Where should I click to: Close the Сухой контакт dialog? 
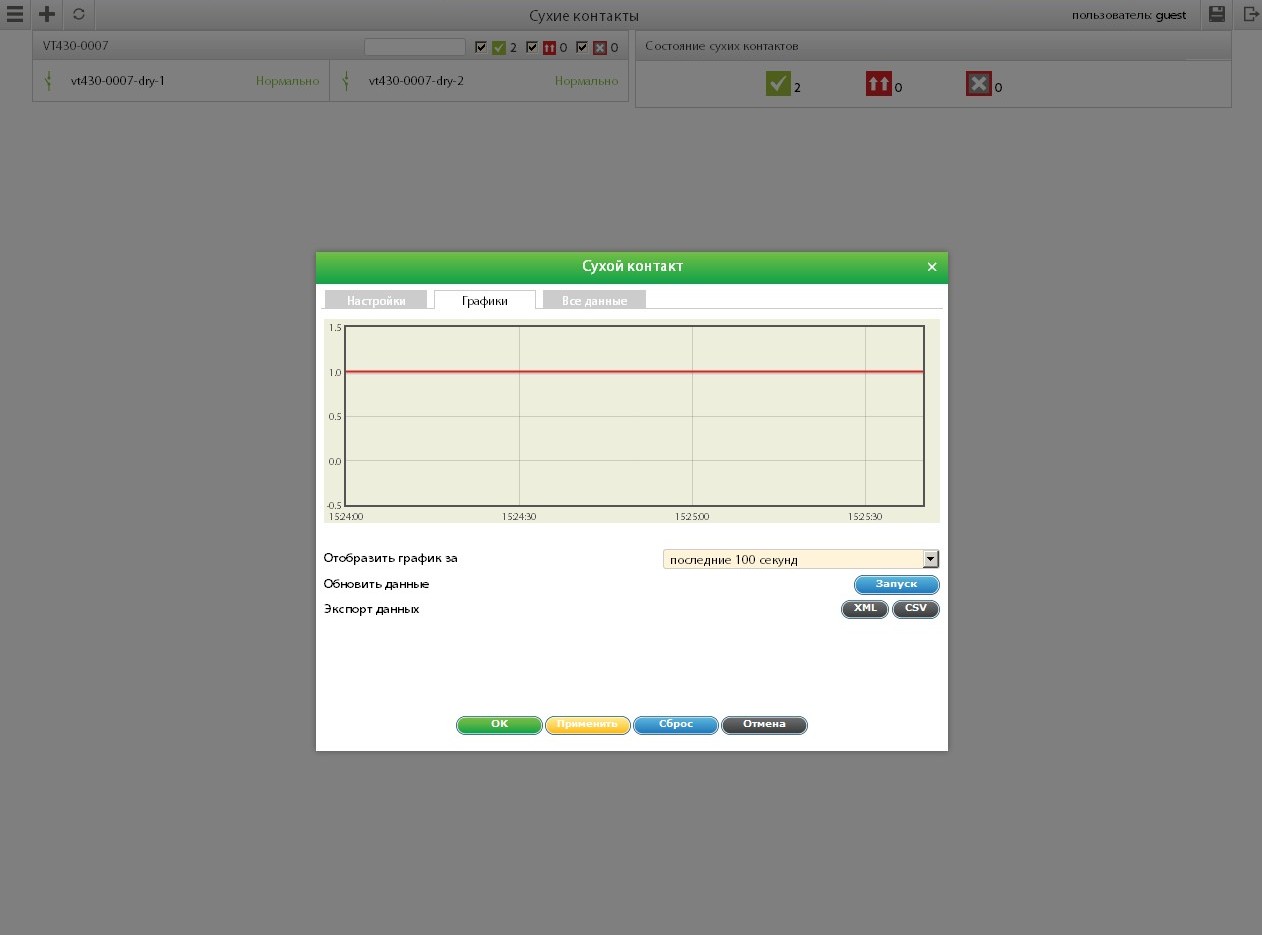[x=932, y=267]
